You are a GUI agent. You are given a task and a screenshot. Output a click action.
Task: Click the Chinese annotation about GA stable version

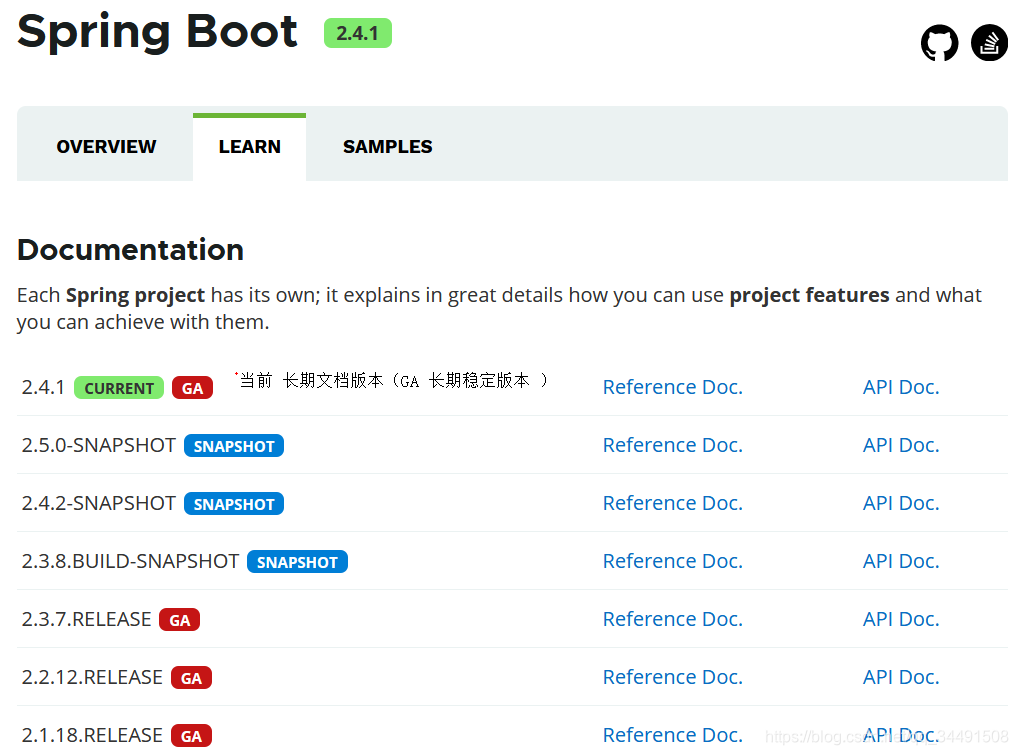[393, 380]
